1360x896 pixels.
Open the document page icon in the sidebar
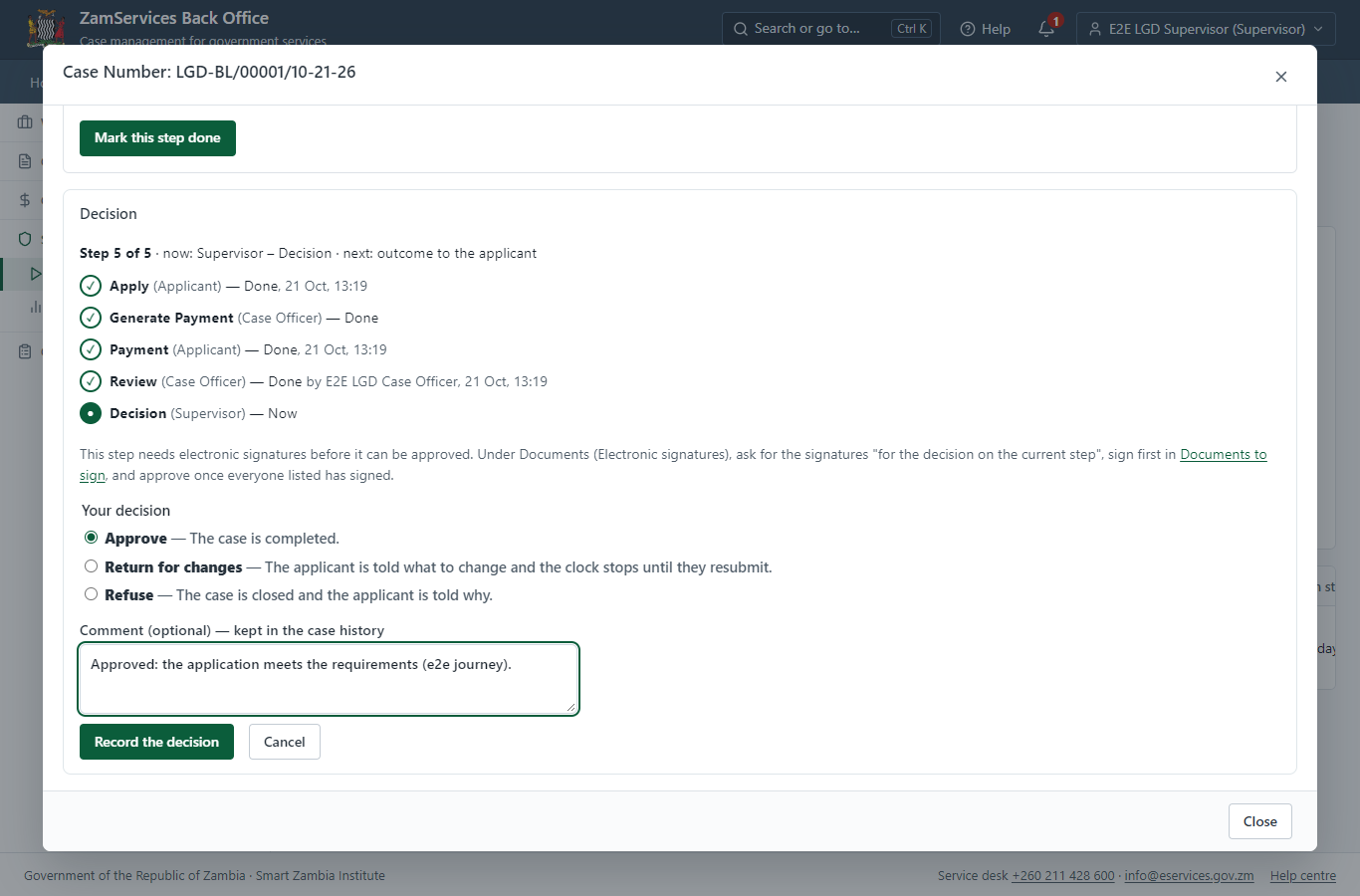(26, 161)
